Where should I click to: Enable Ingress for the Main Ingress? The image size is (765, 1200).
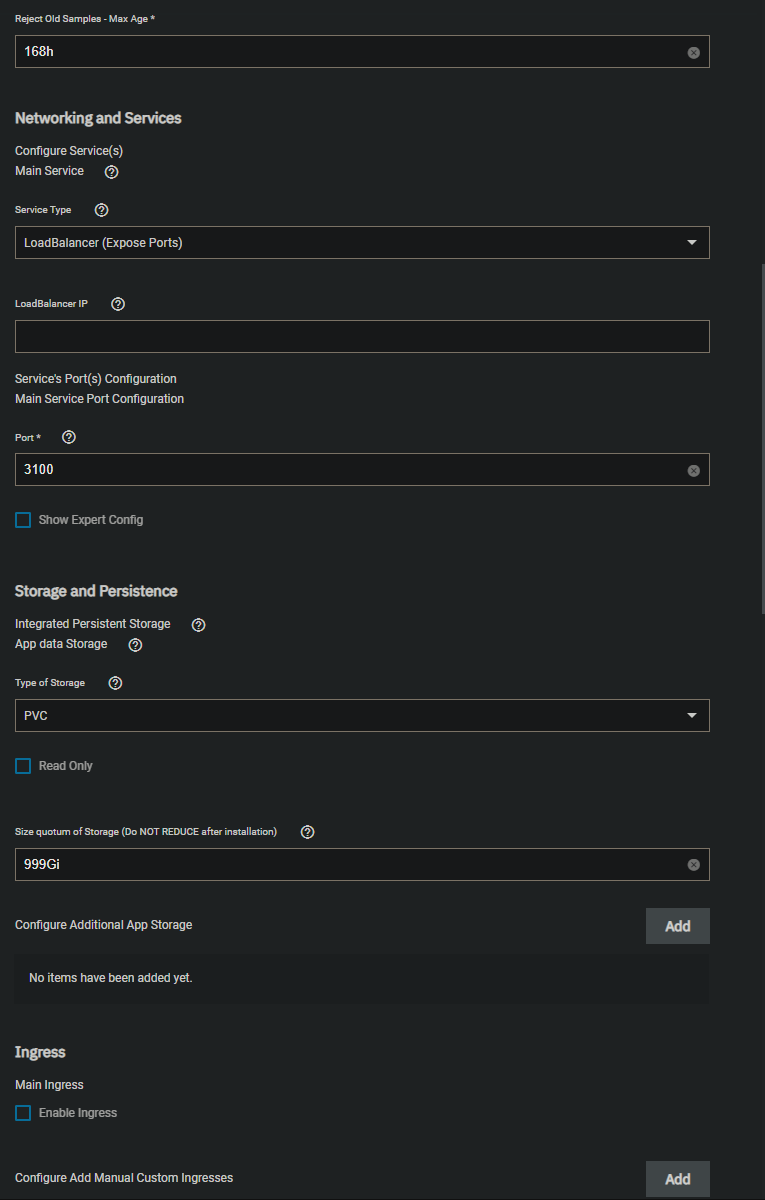(x=22, y=1112)
